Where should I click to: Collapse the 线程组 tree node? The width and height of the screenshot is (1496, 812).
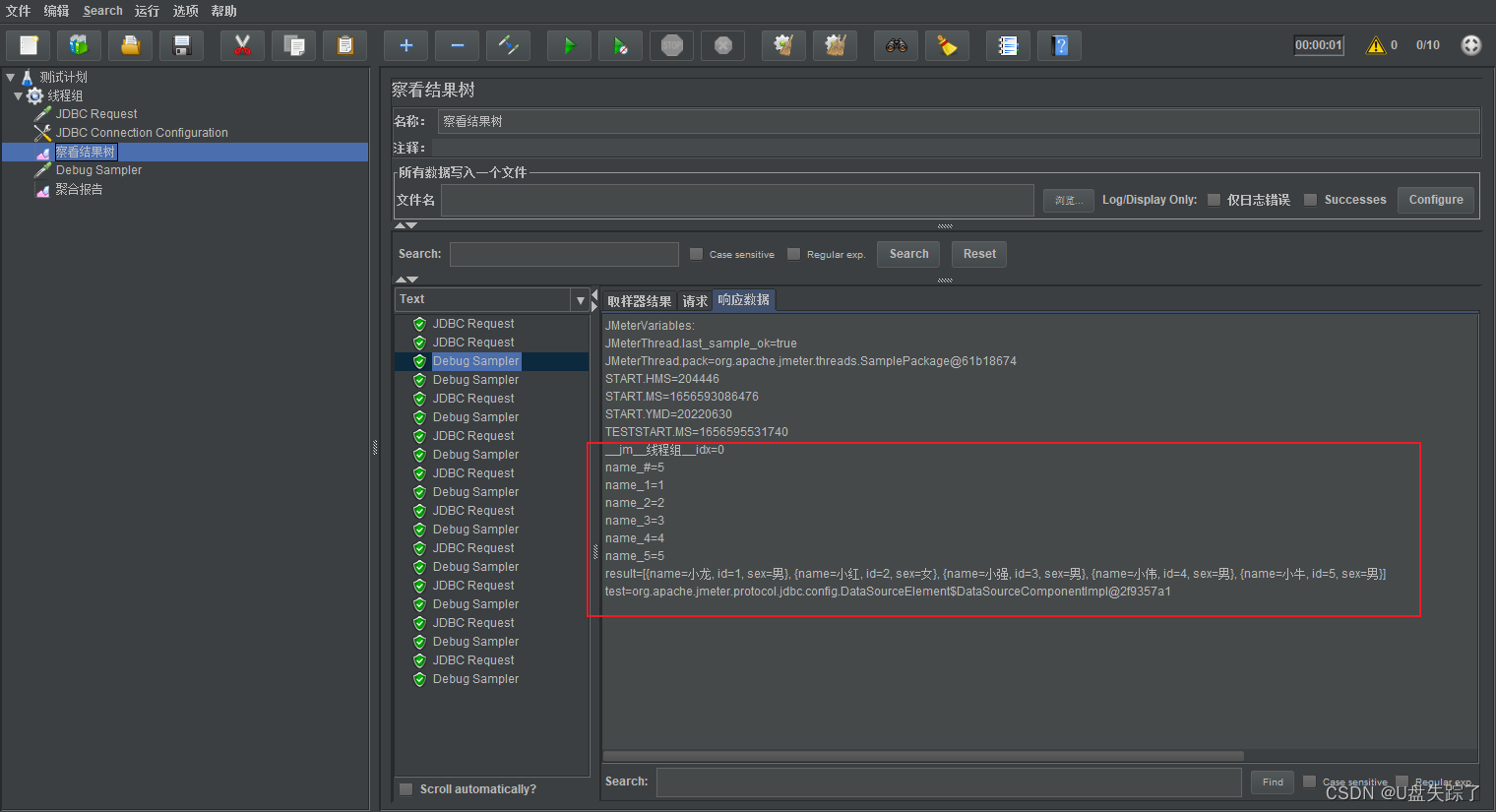(18, 94)
